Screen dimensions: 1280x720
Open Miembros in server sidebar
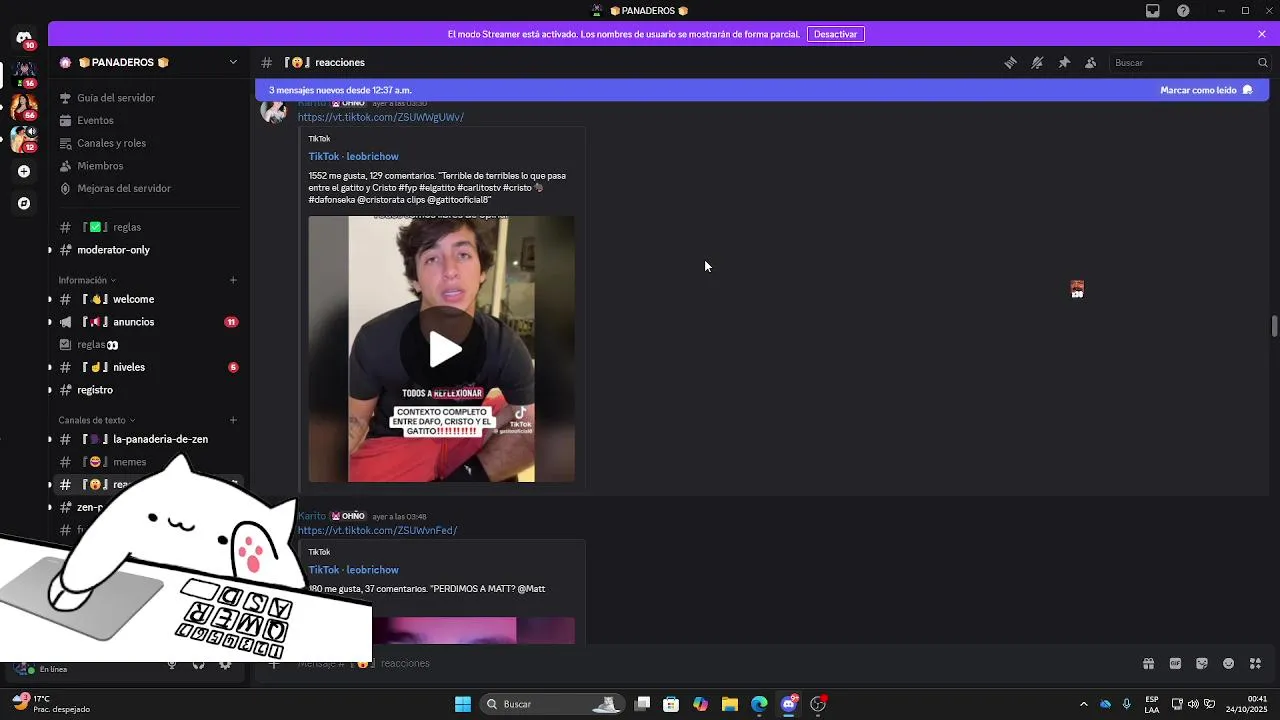[x=100, y=166]
